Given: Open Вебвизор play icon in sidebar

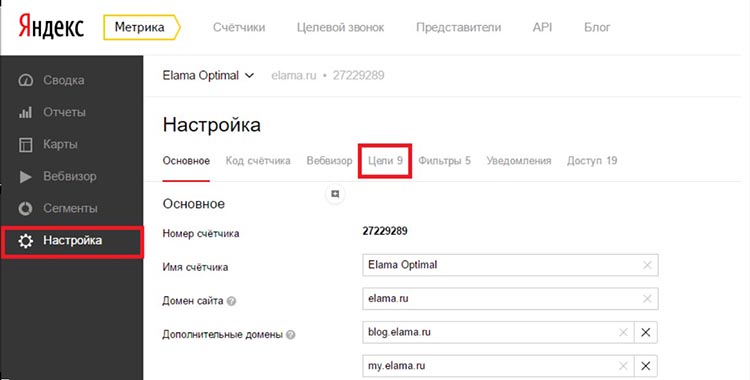Looking at the screenshot, I should click(25, 177).
